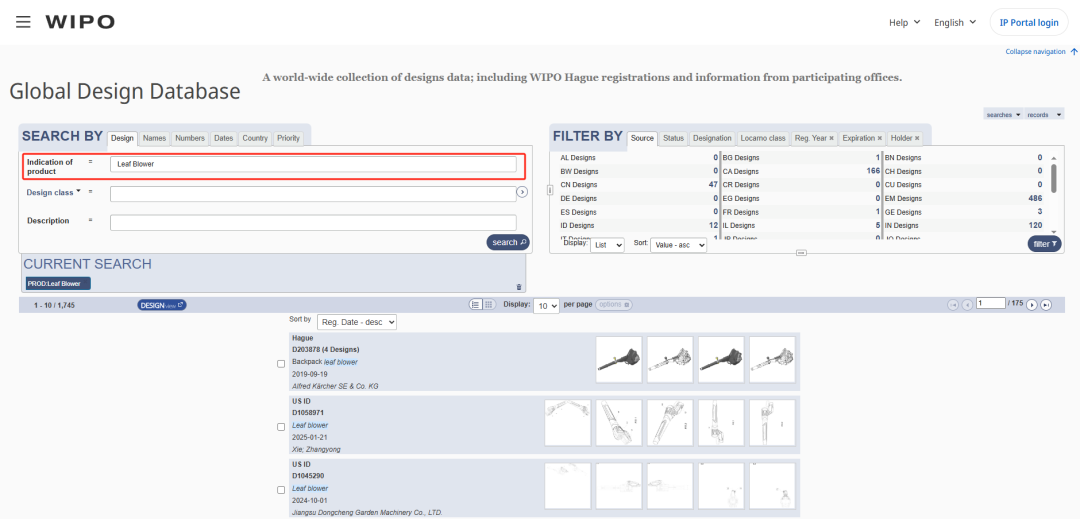1080x519 pixels.
Task: Go to next results page arrow
Action: click(1032, 305)
